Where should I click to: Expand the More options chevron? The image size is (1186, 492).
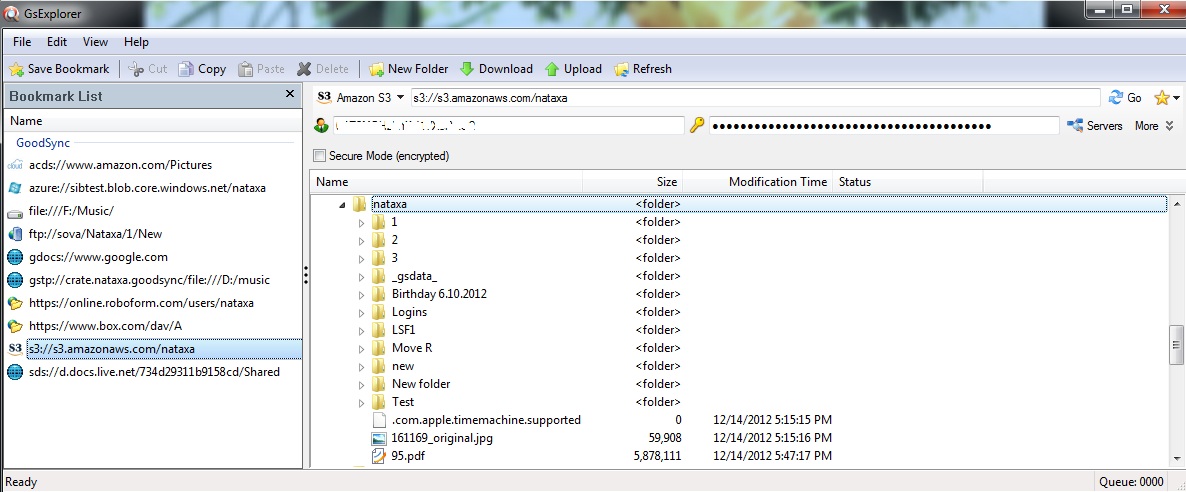click(x=1169, y=126)
